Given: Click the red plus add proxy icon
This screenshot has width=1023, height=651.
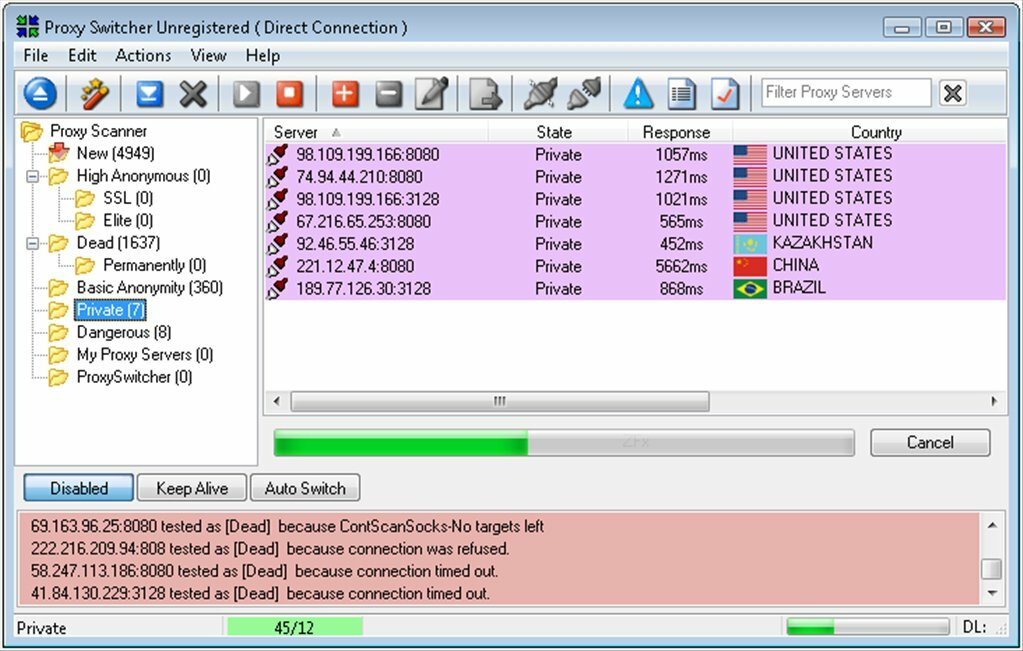Looking at the screenshot, I should click(344, 94).
